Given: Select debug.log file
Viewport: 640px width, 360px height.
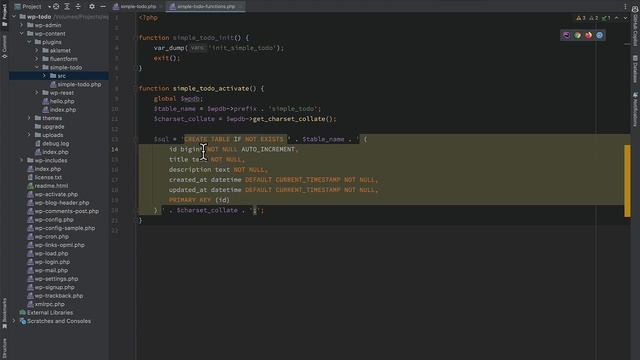Looking at the screenshot, I should pyautogui.click(x=56, y=144).
